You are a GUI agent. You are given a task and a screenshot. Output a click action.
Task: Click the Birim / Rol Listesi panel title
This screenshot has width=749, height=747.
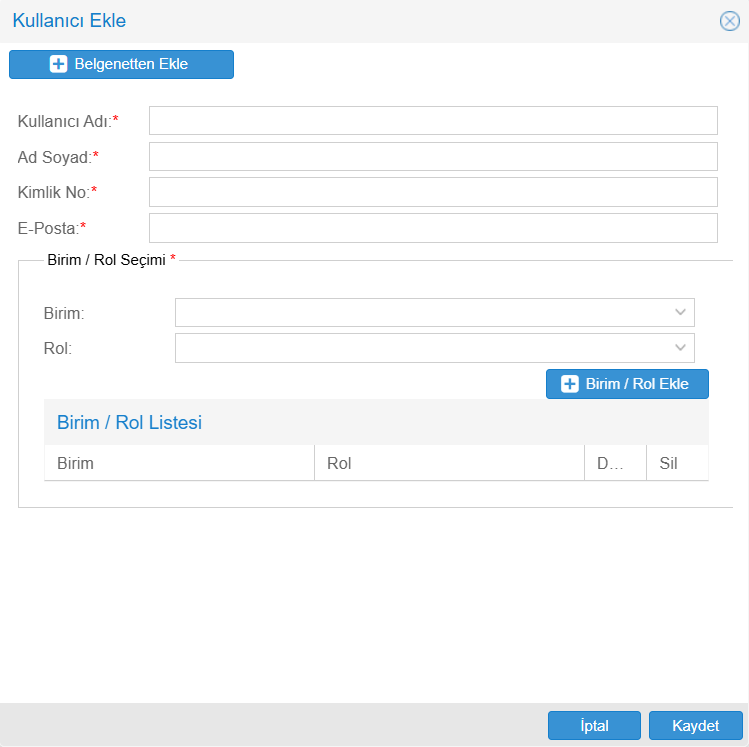129,423
